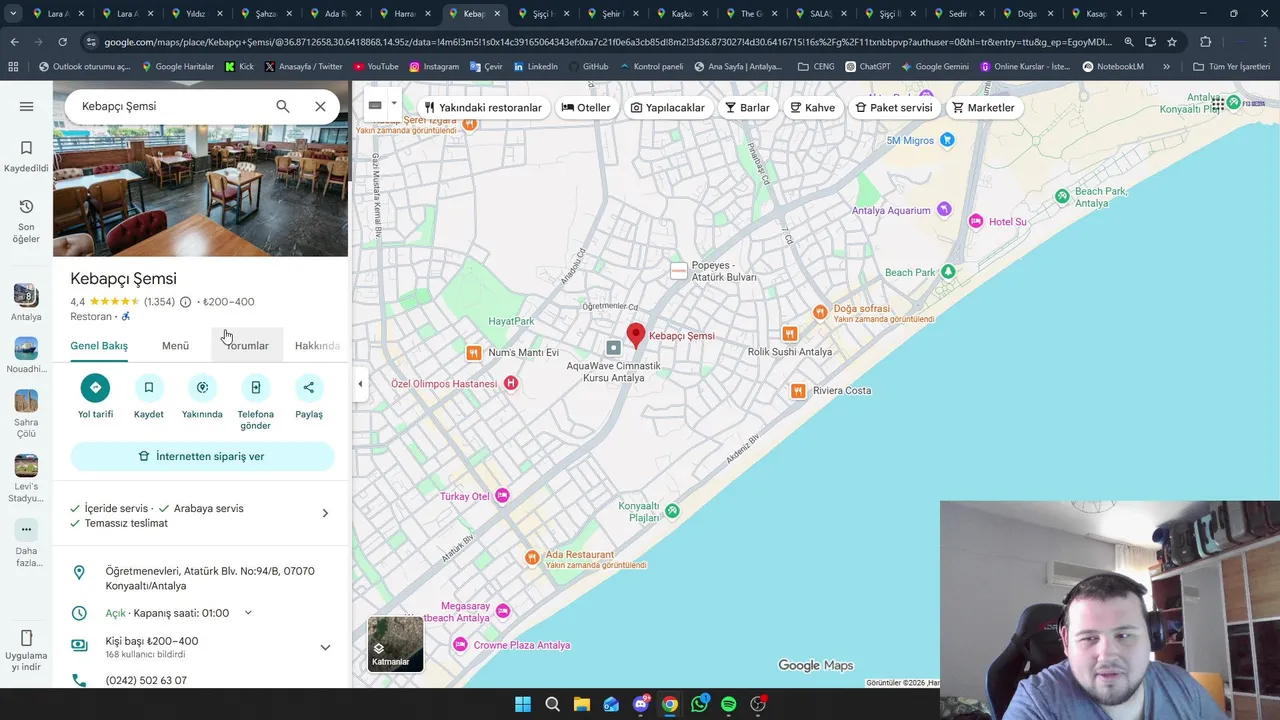Click the Yol tarifi directions icon
1280x720 pixels.
pos(95,388)
